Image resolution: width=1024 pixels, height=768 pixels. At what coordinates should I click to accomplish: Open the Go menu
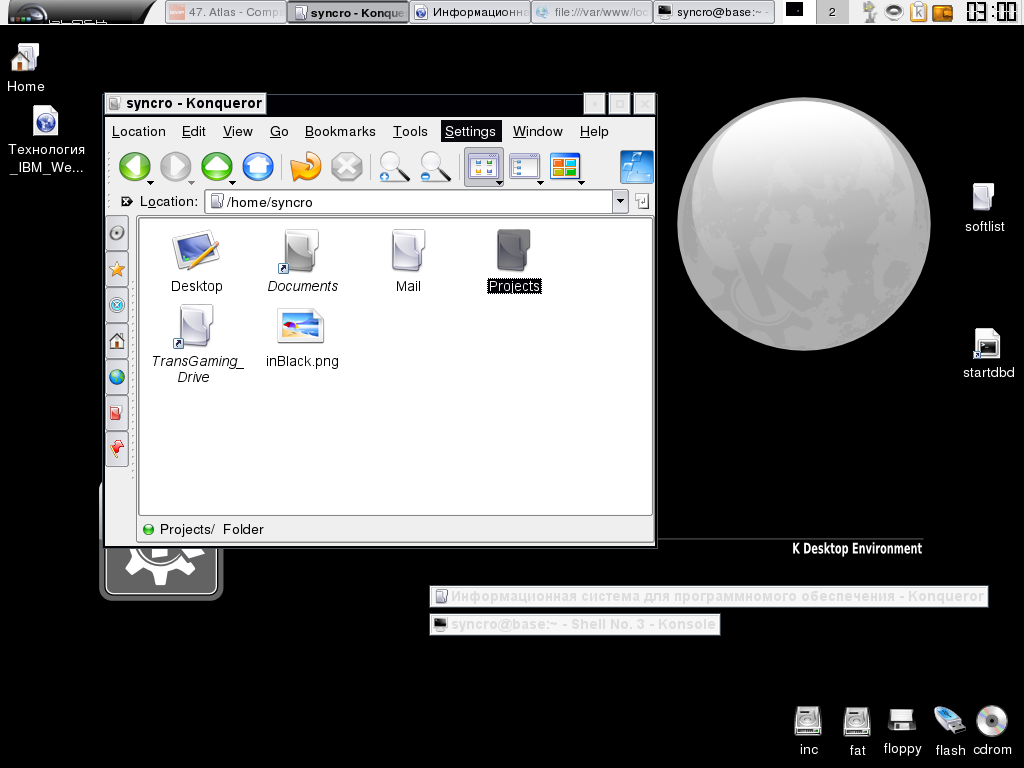coord(279,131)
